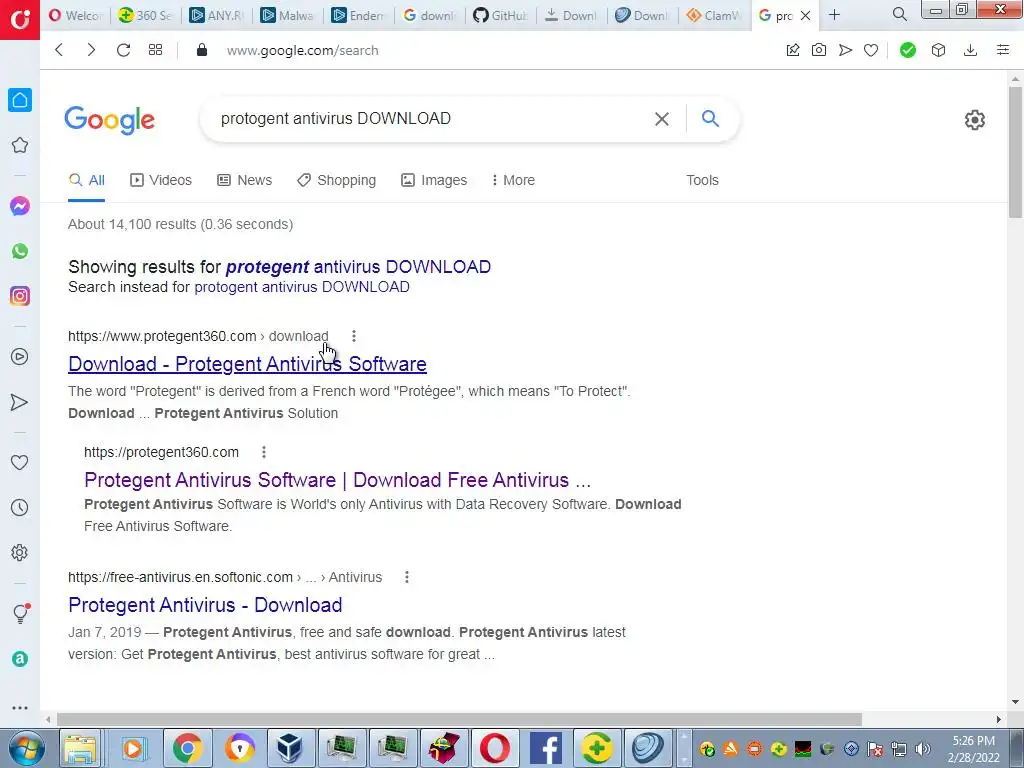Switch to the ClamW browser tab
1024x768 pixels.
(714, 15)
